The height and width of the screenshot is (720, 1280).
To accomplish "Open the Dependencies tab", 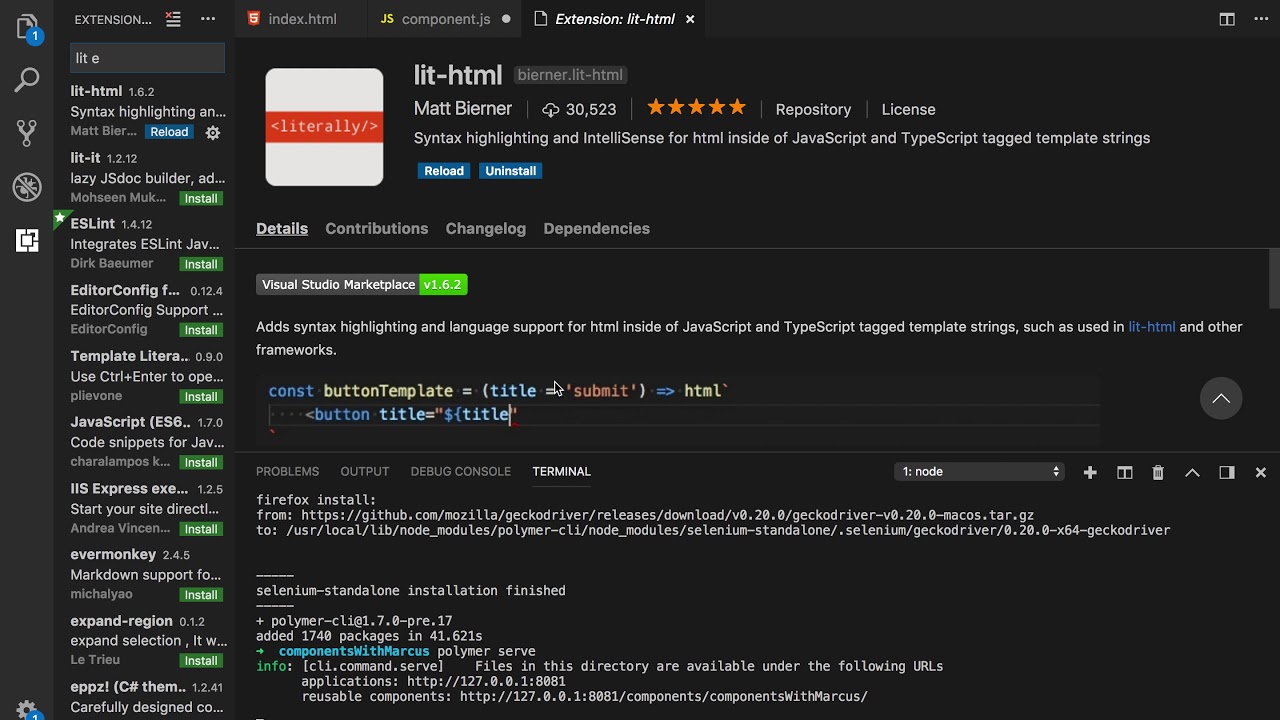I will (x=596, y=229).
